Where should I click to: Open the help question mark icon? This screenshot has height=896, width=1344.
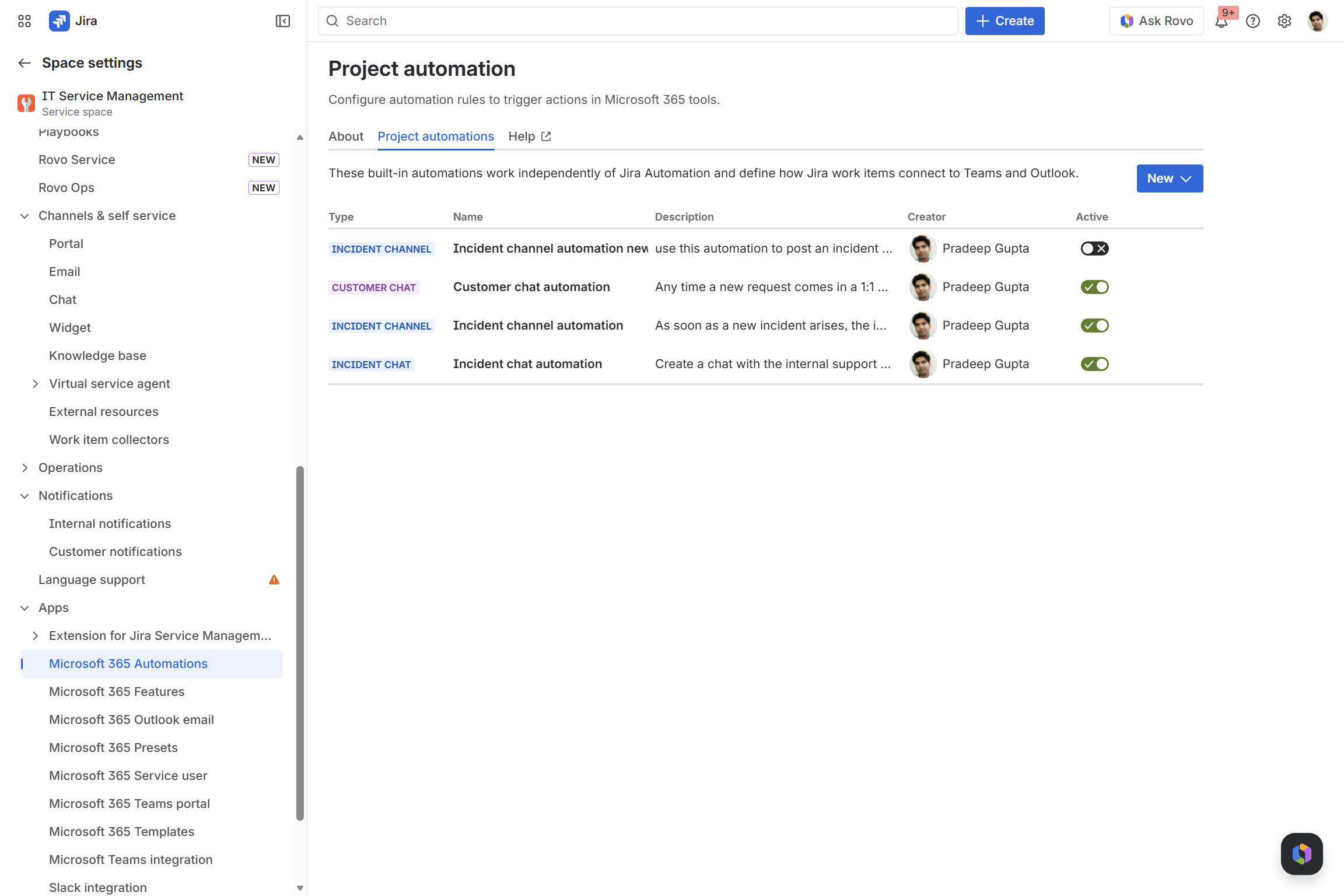[x=1253, y=22]
